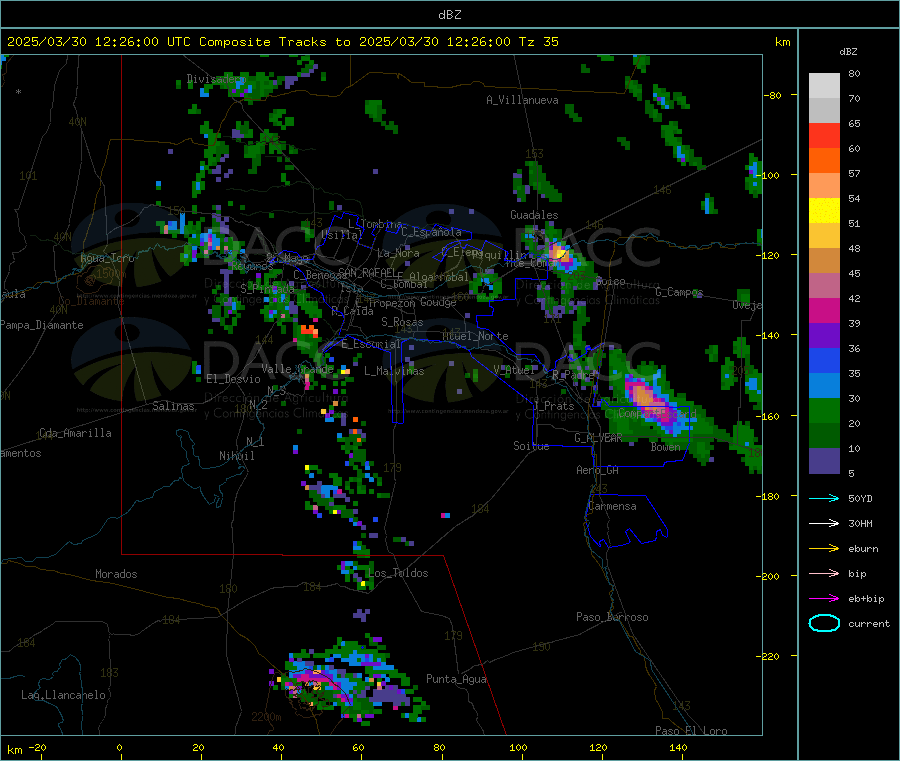Screen dimensions: 900x761
Task: Click the 'Morados' map label
Action: point(116,574)
